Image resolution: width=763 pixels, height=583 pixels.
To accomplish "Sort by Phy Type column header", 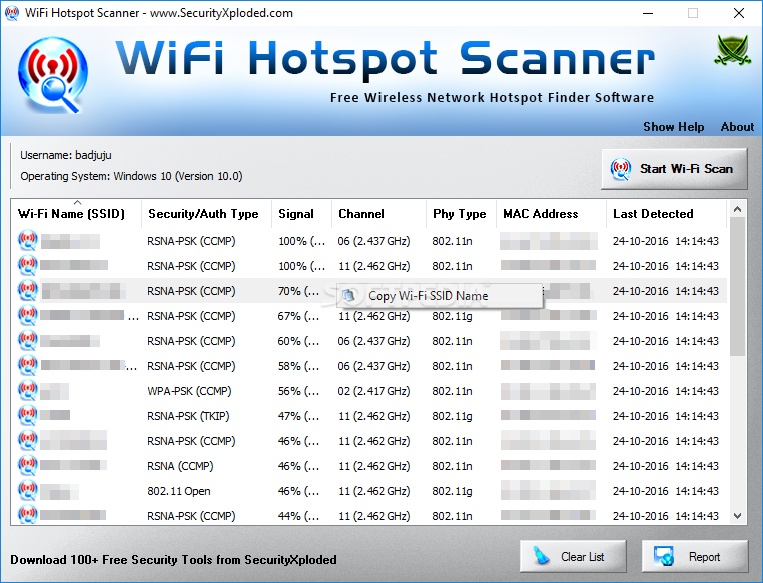I will point(459,214).
